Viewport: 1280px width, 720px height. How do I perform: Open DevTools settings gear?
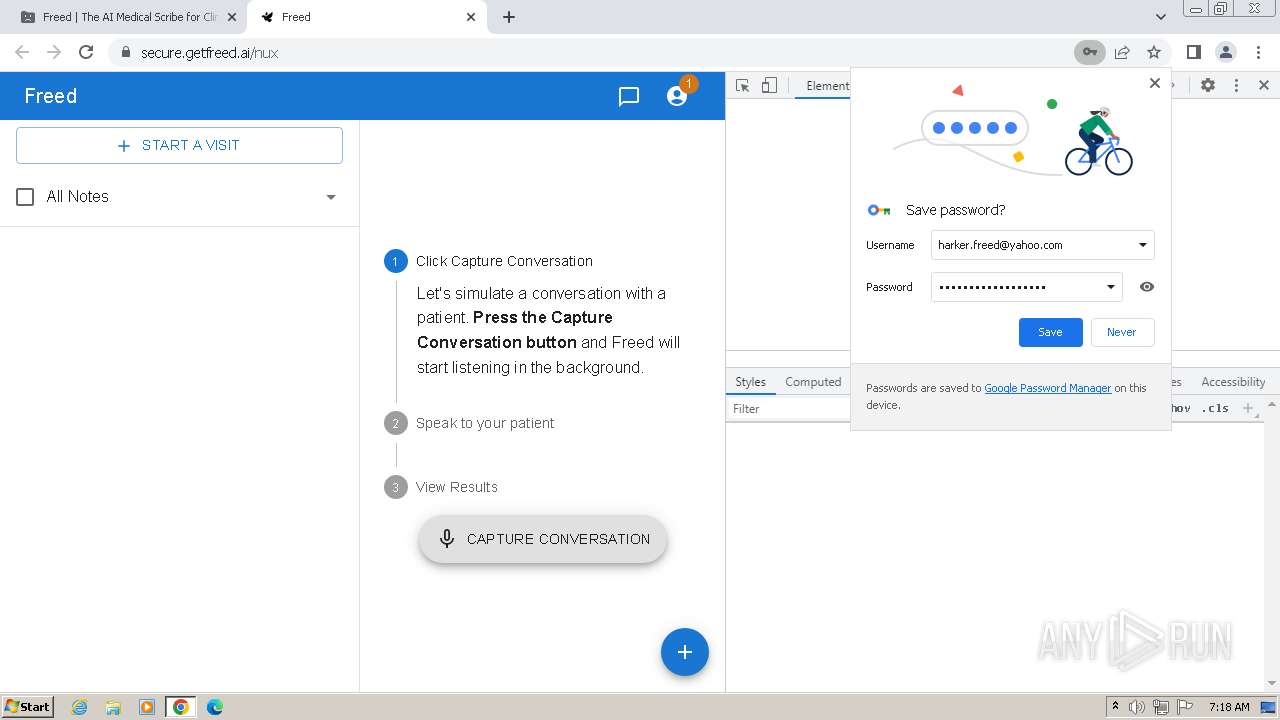point(1208,86)
